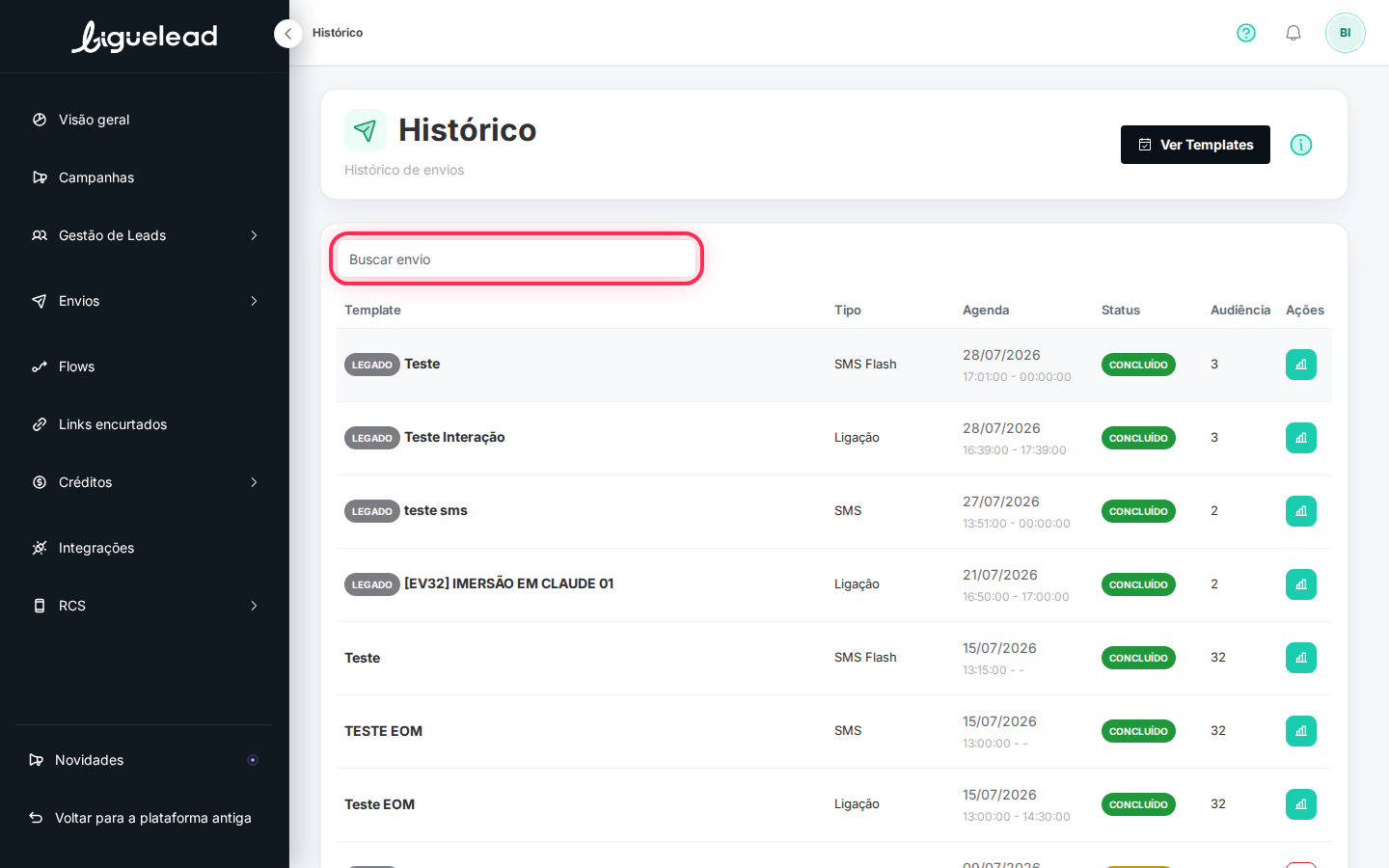Viewport: 1389px width, 868px height.
Task: Open the help question mark icon
Action: point(1246,33)
